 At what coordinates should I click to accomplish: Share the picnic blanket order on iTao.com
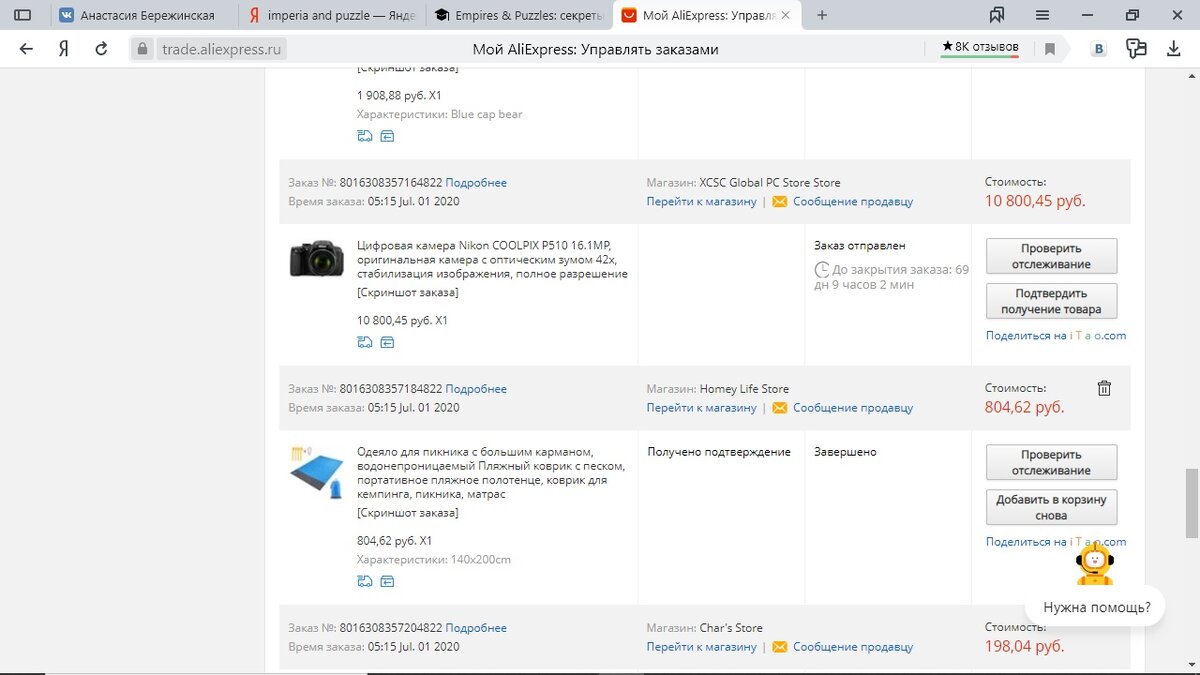(x=1056, y=542)
